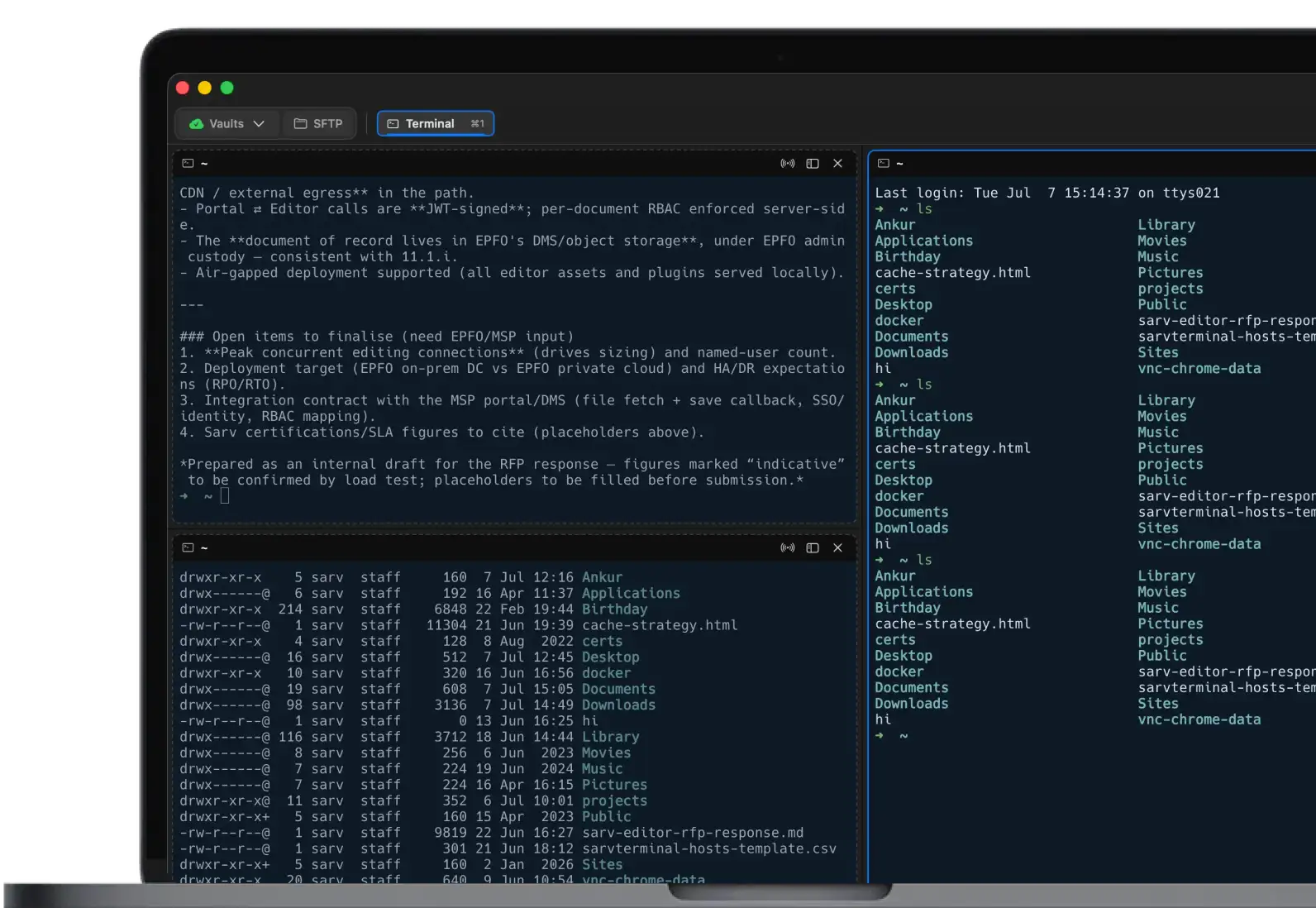Click Movies in the 6 Jun 2023 row

606,753
